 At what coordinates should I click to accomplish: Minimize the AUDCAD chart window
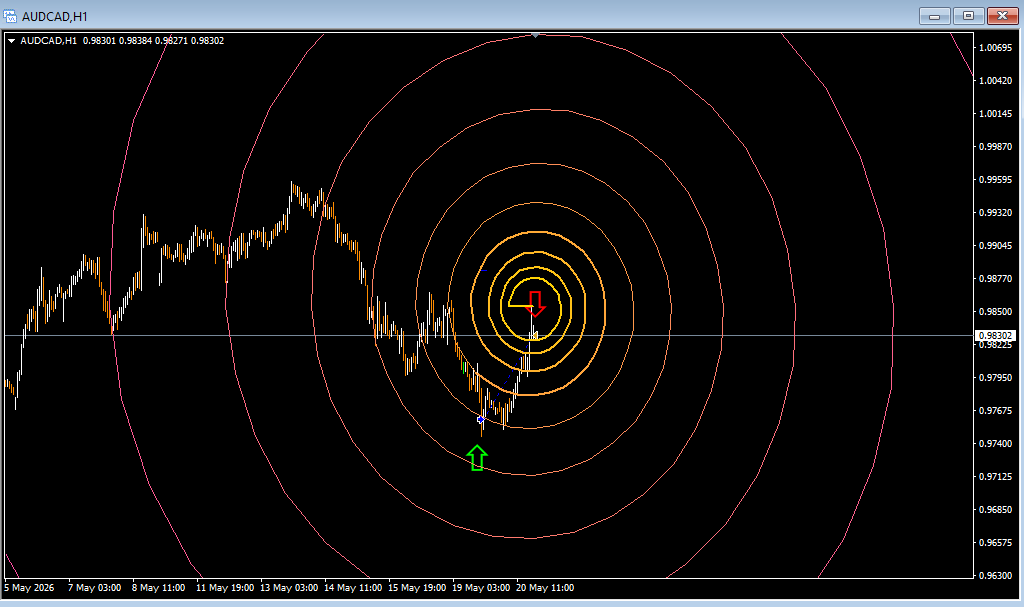935,16
